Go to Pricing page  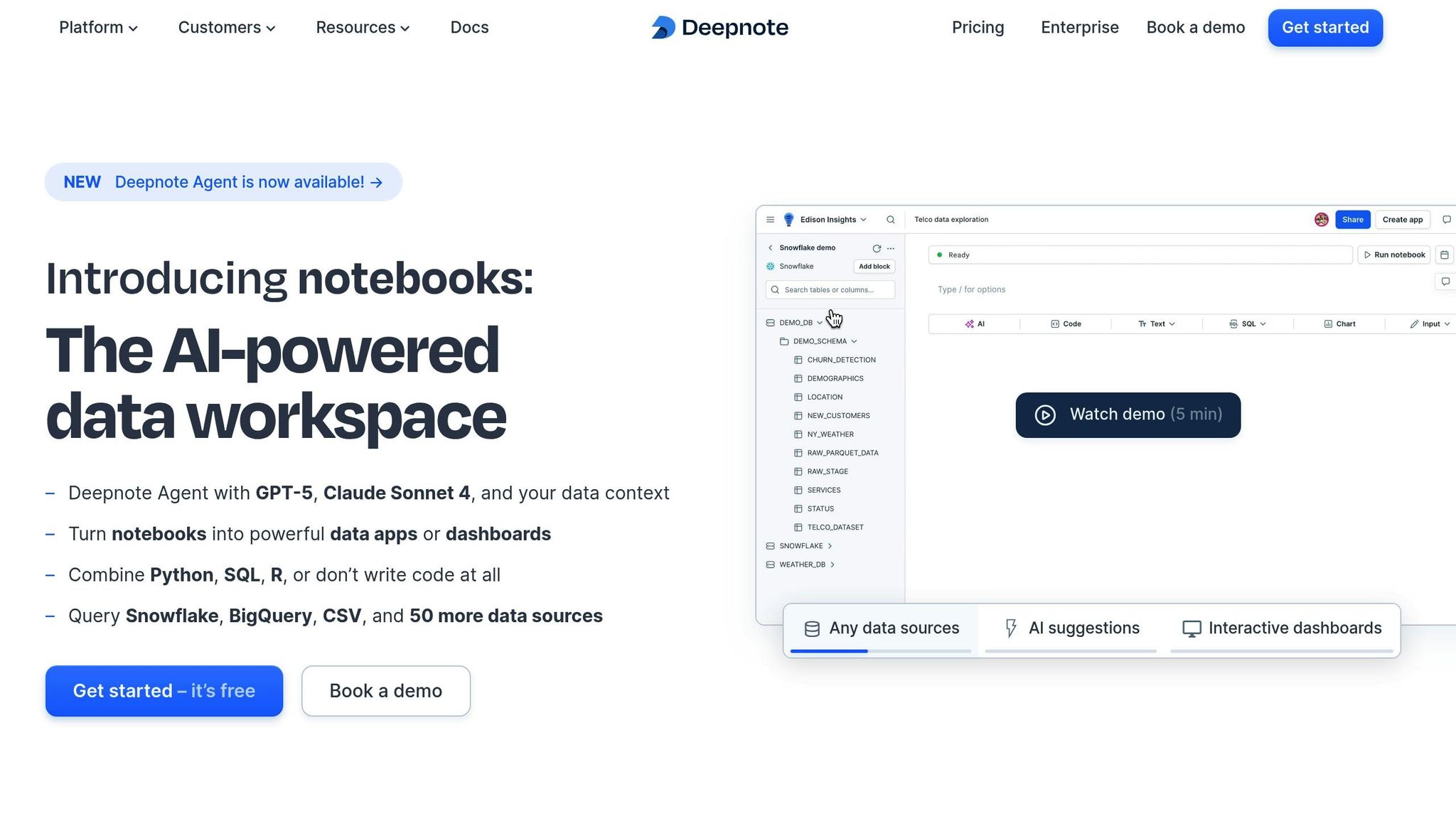tap(978, 28)
